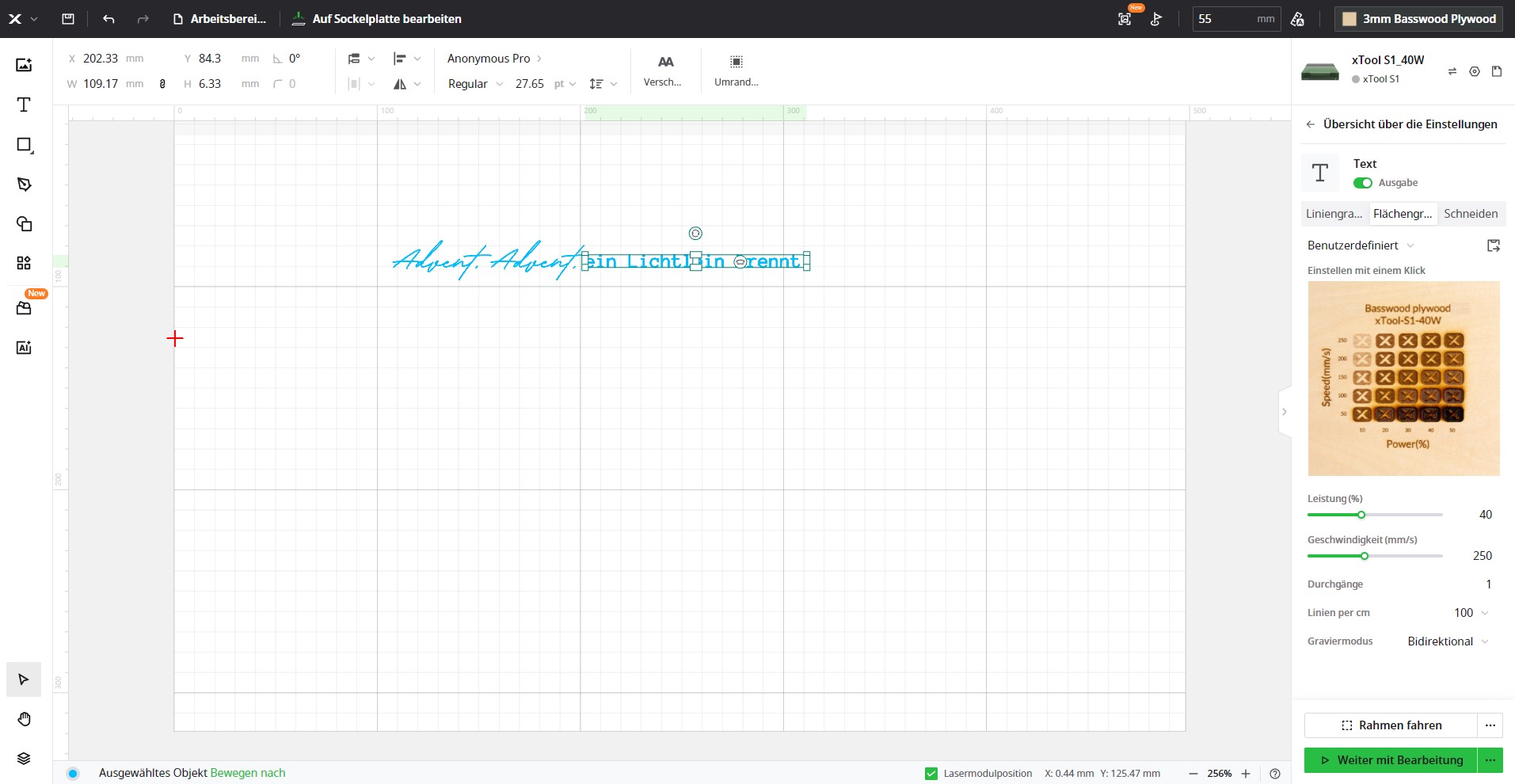This screenshot has width=1515, height=784.
Task: Click the Weiter mit Bearbeitung button
Action: pos(1391,760)
